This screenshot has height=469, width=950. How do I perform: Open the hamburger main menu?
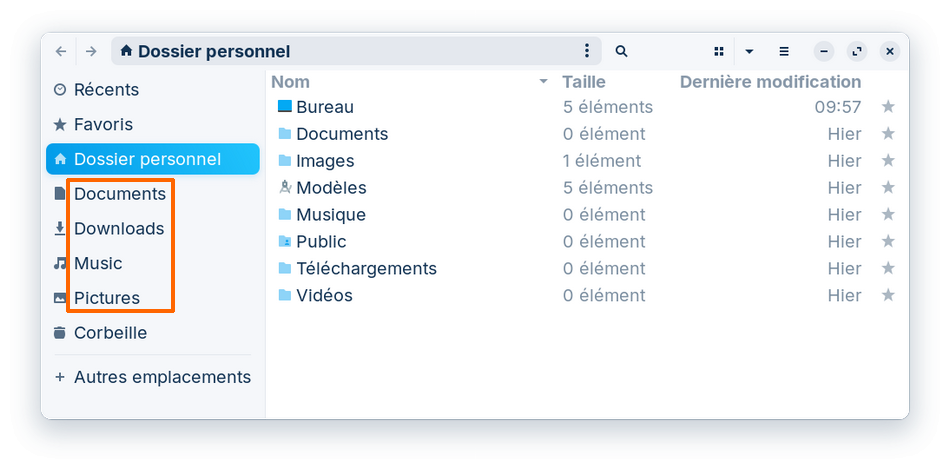(784, 51)
